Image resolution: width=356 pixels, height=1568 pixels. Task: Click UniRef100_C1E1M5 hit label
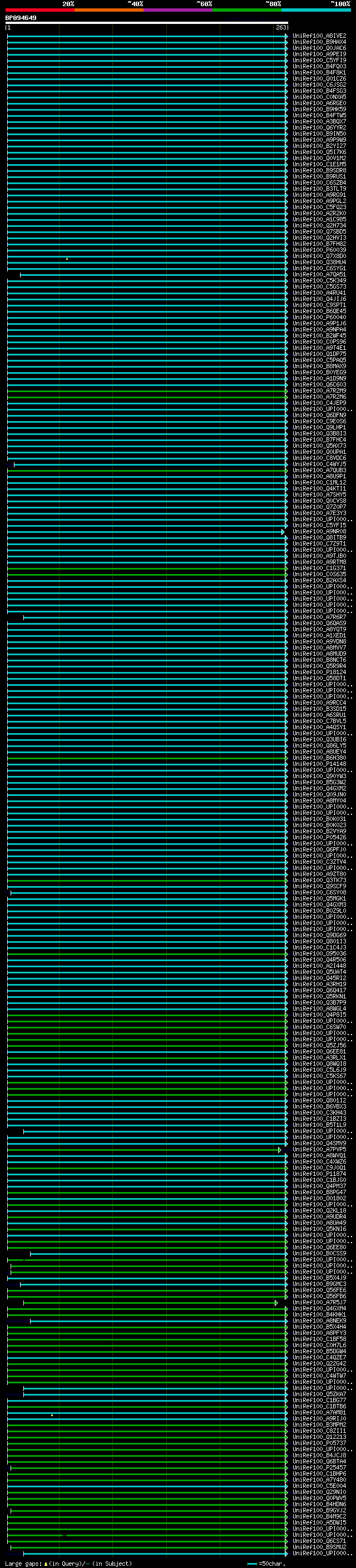[319, 164]
